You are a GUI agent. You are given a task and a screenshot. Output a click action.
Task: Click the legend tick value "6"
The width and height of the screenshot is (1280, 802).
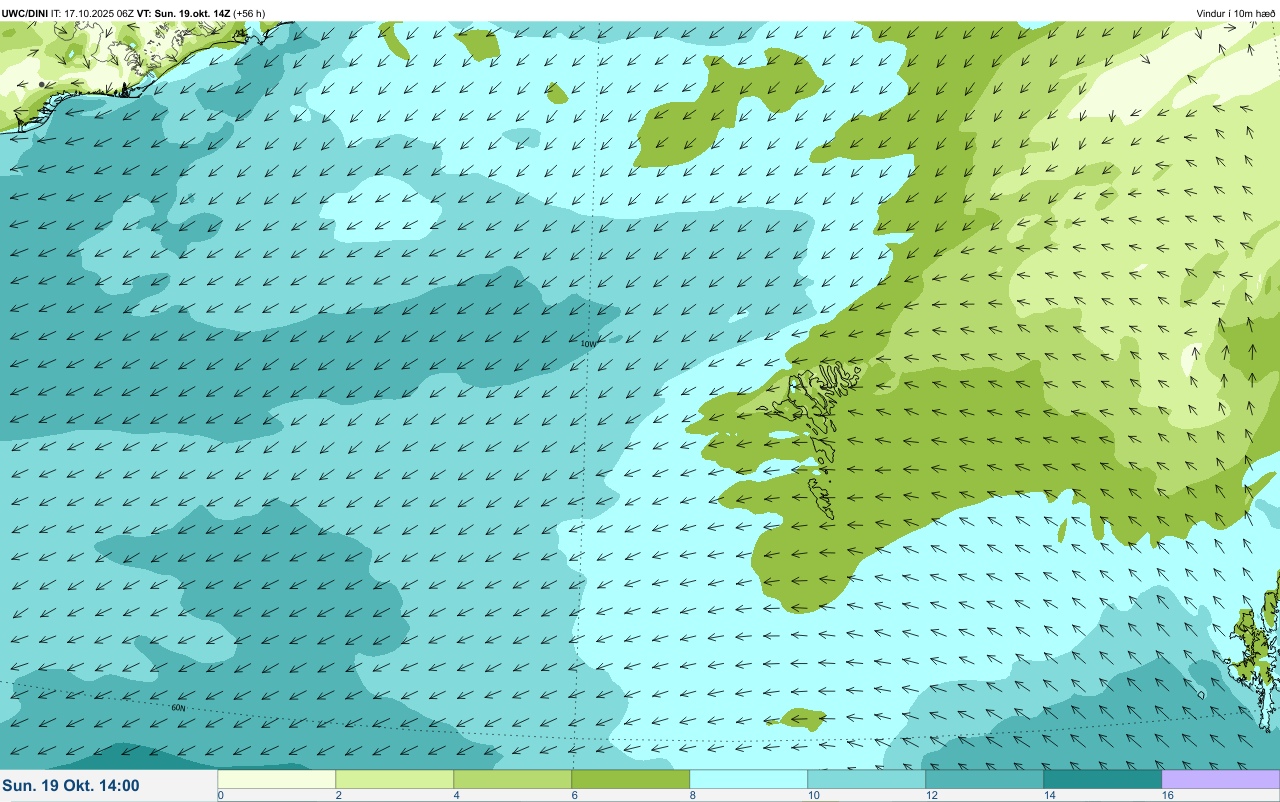click(574, 795)
